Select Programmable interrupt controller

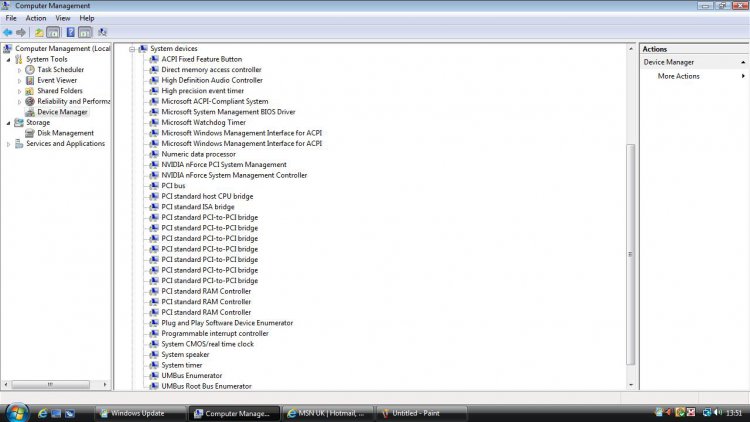coord(215,333)
